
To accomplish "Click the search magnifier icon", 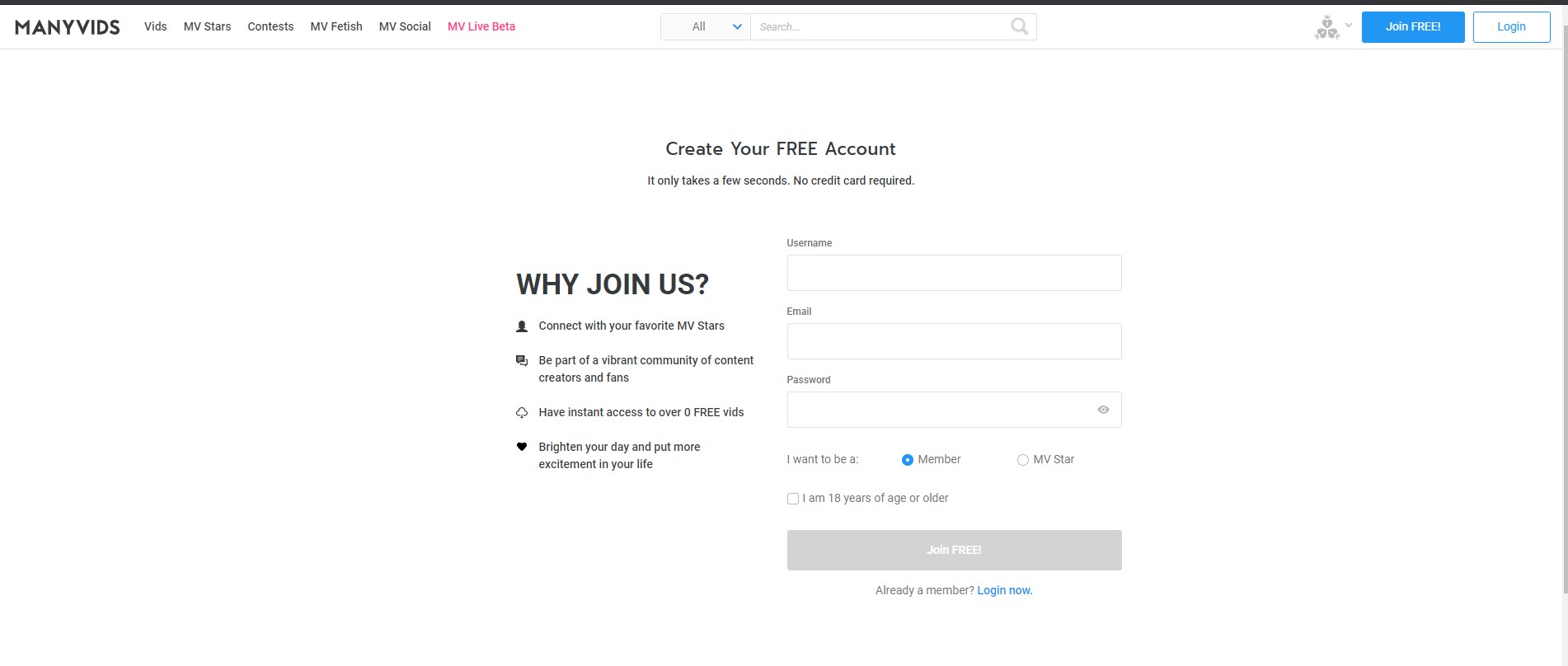I will [x=1019, y=26].
